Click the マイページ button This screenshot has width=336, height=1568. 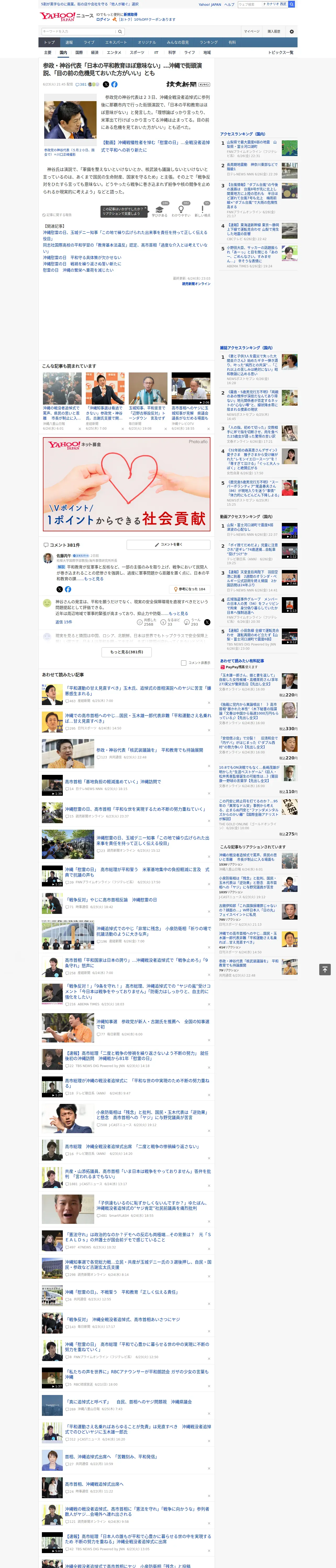coord(252,31)
